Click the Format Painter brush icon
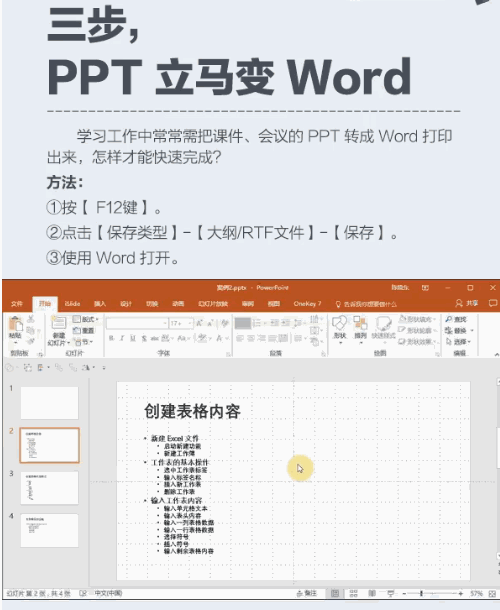 point(31,341)
